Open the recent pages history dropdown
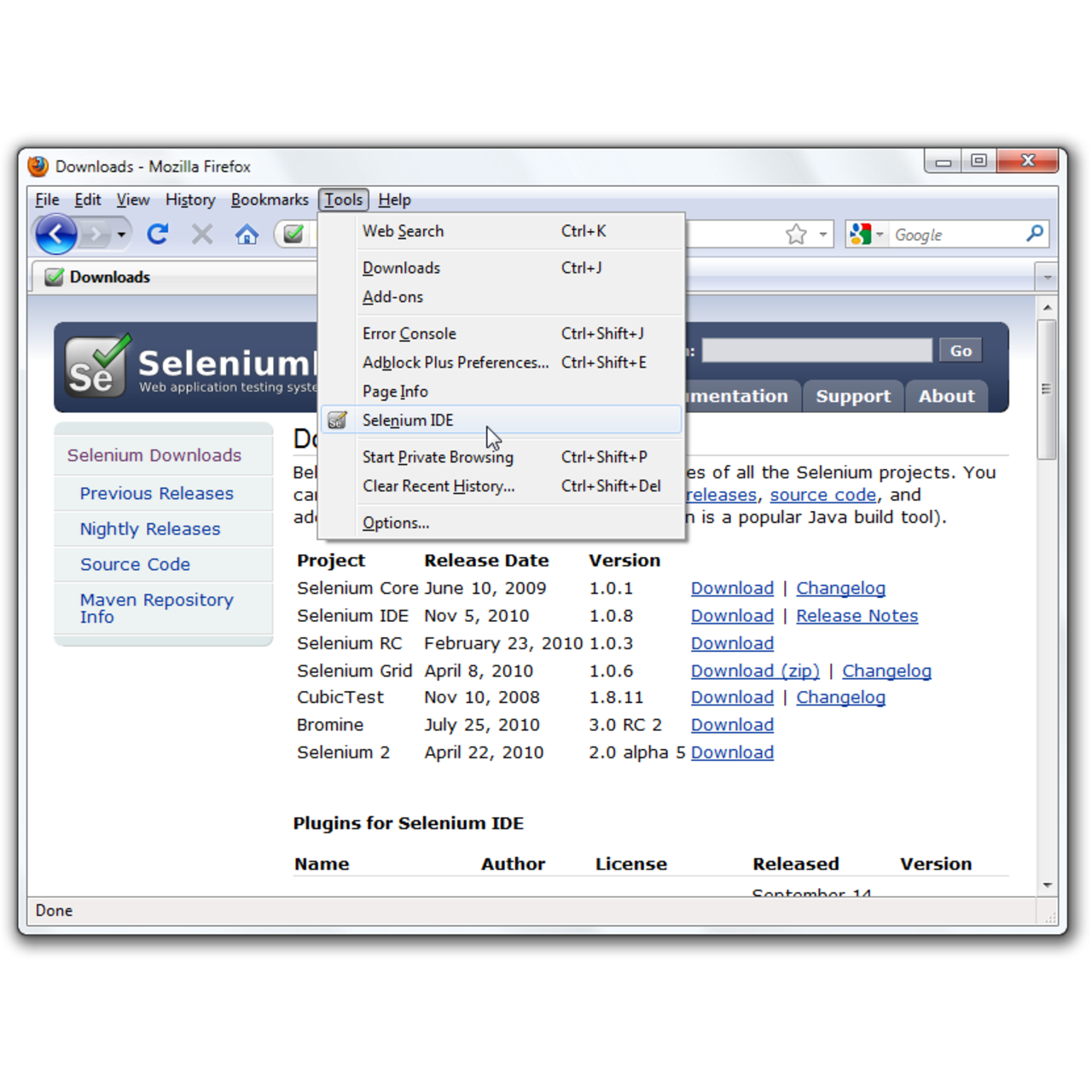Screen dimensions: 1092x1092 coord(121,234)
